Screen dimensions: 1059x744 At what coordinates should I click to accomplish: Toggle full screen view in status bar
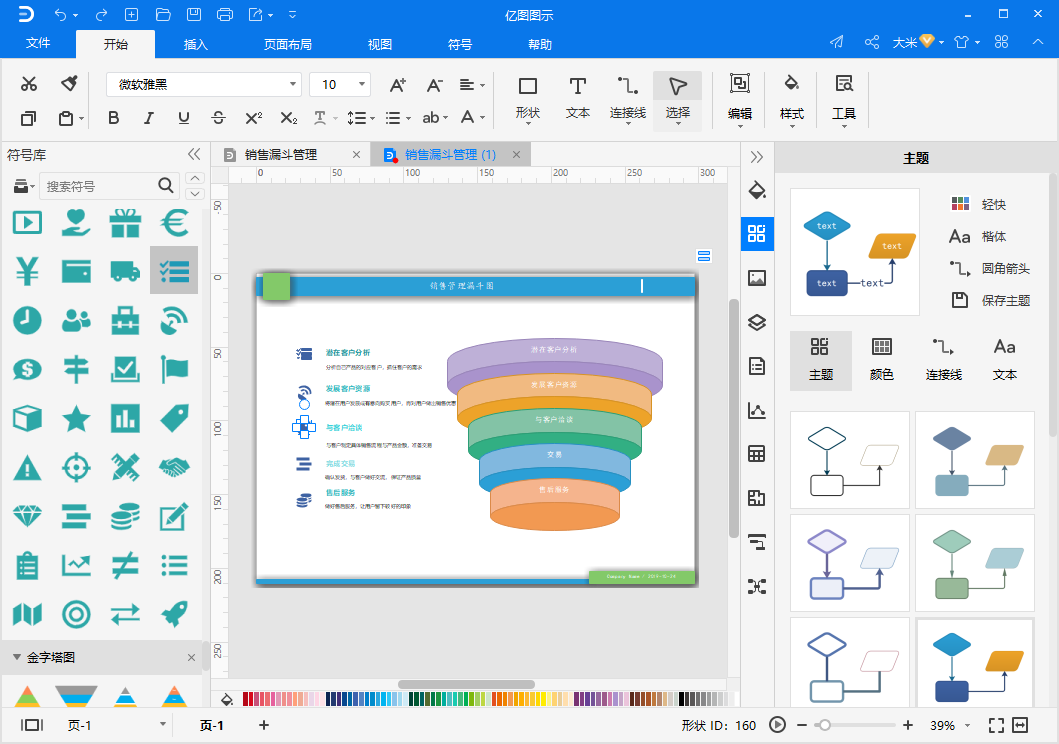(996, 725)
